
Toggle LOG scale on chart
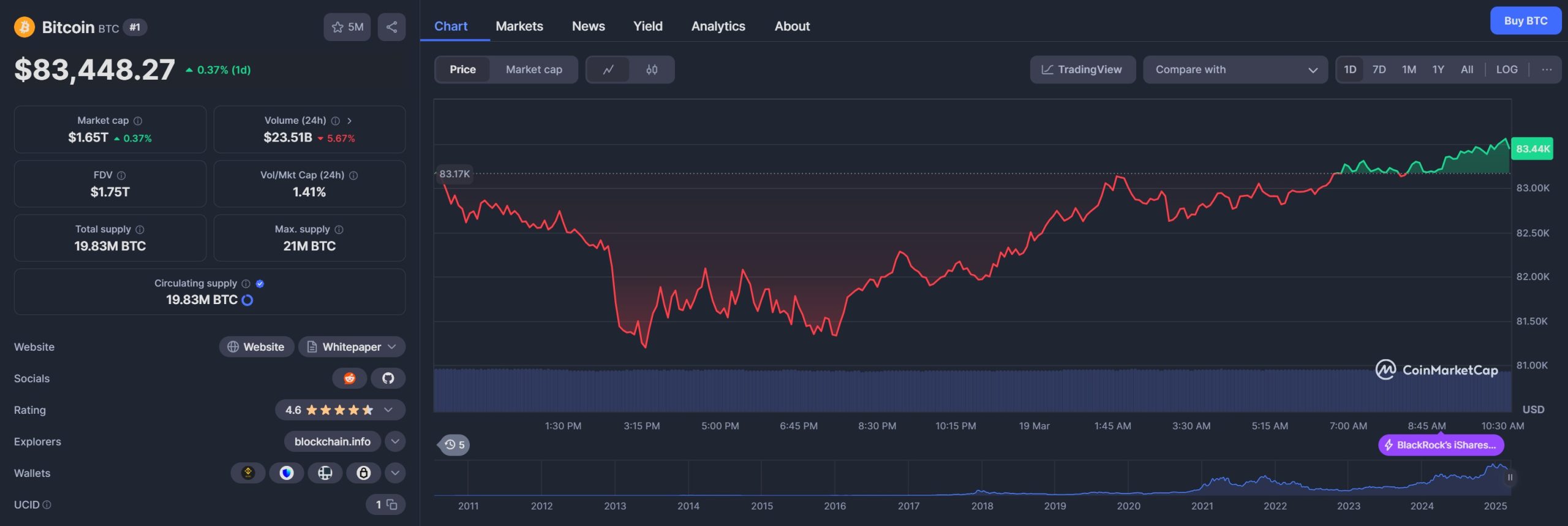[x=1507, y=69]
